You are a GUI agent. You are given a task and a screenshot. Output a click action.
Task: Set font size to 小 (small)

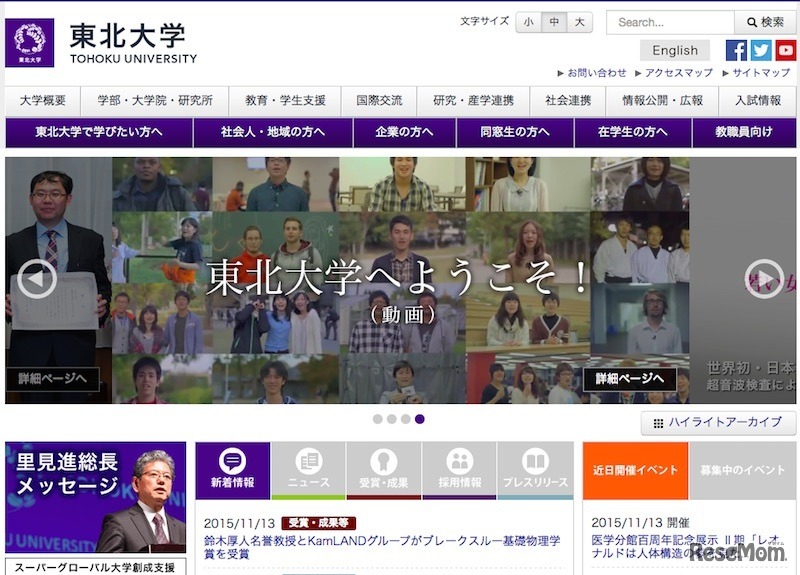point(528,22)
